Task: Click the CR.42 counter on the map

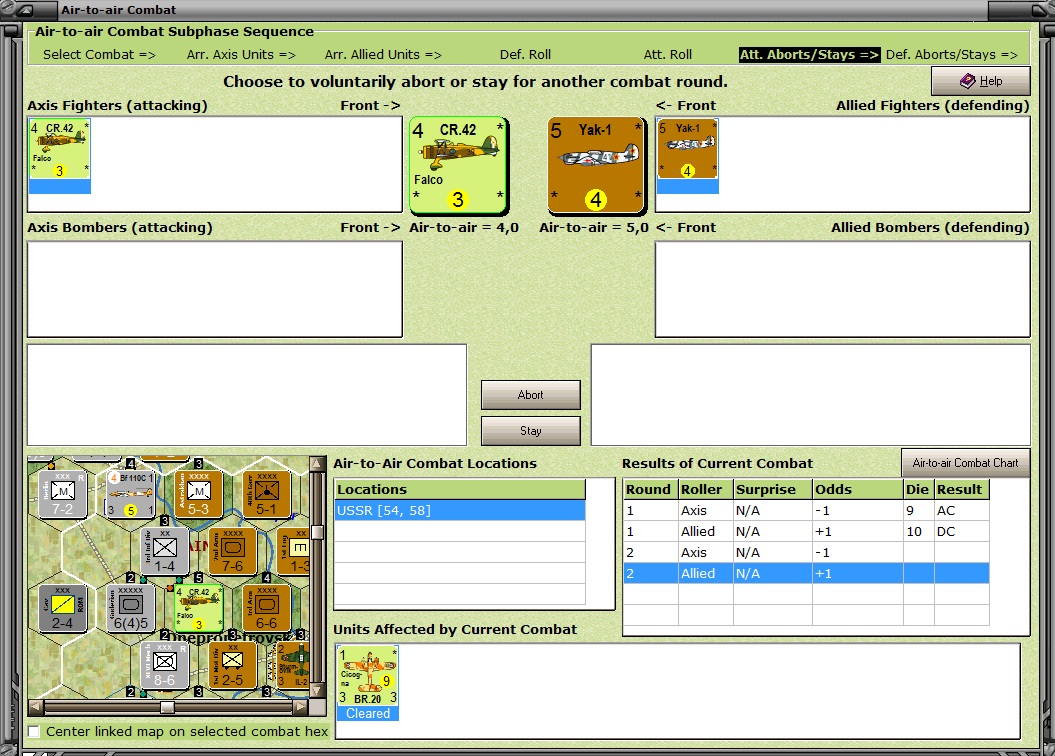Action: tap(198, 608)
